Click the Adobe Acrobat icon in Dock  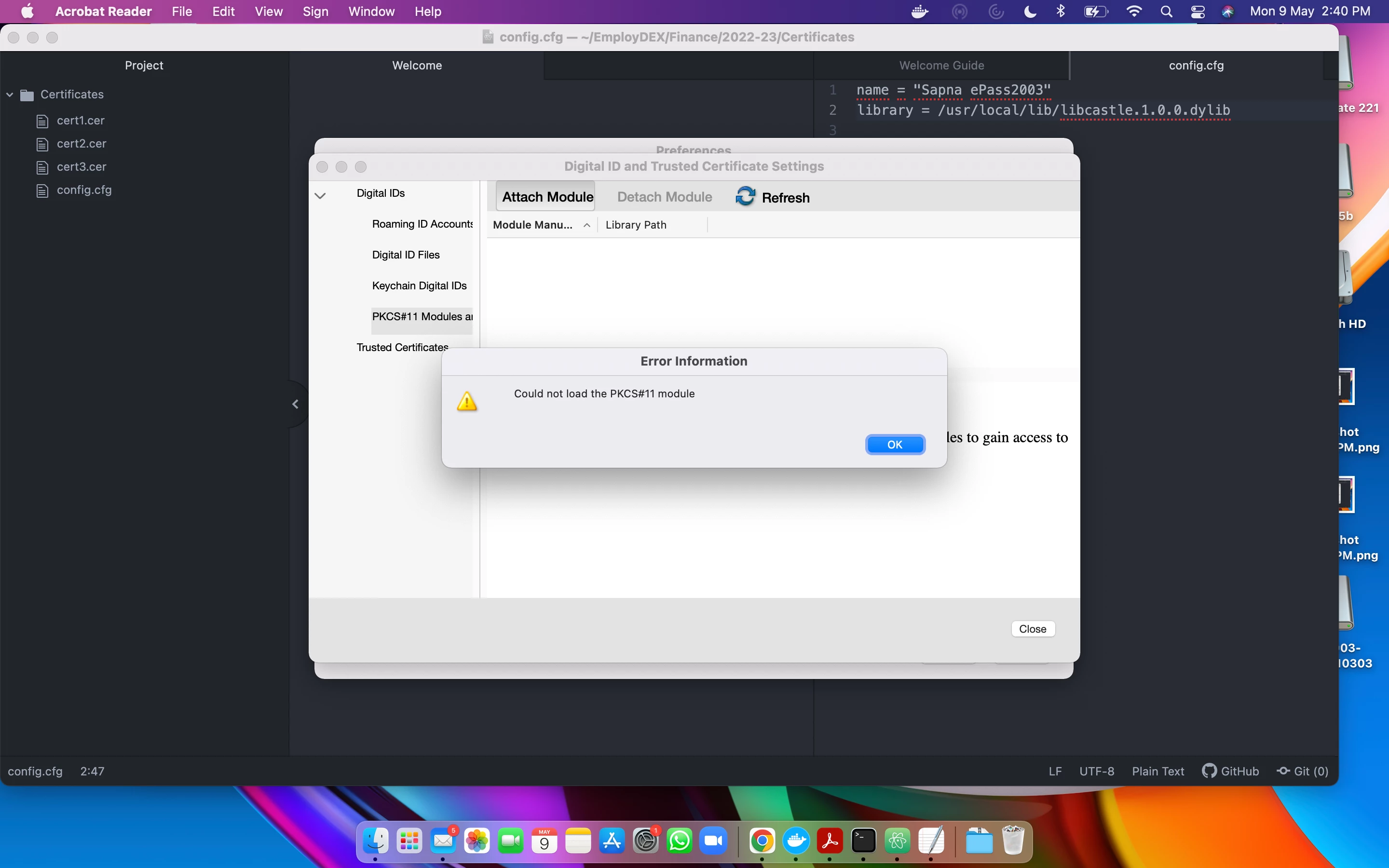pyautogui.click(x=830, y=841)
